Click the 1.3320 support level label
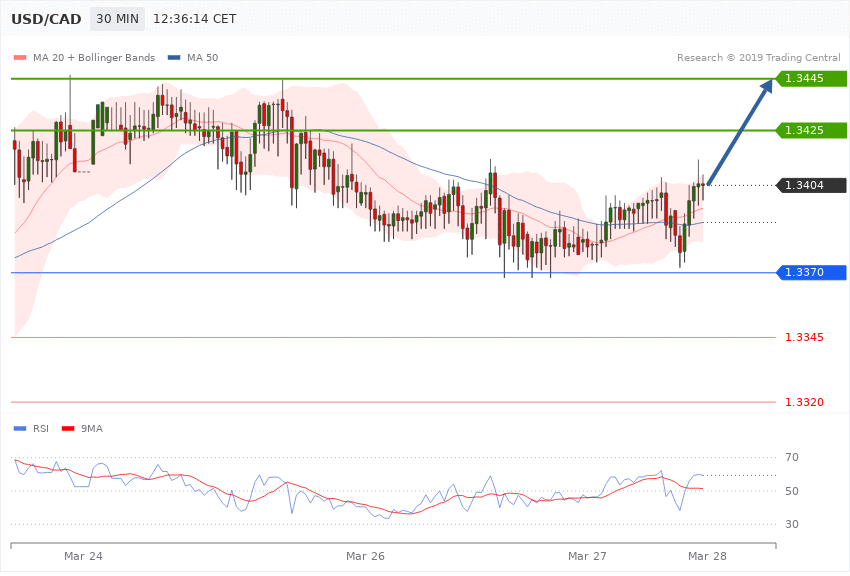Viewport: 850px width, 576px height. 804,403
